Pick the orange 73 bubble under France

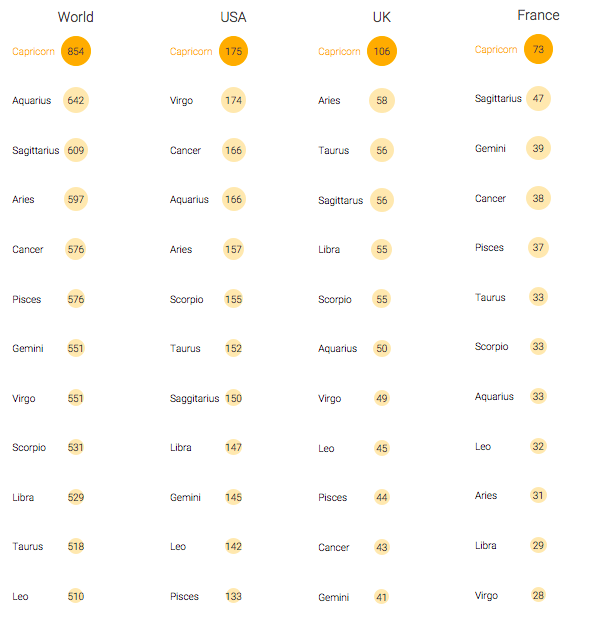tap(538, 49)
